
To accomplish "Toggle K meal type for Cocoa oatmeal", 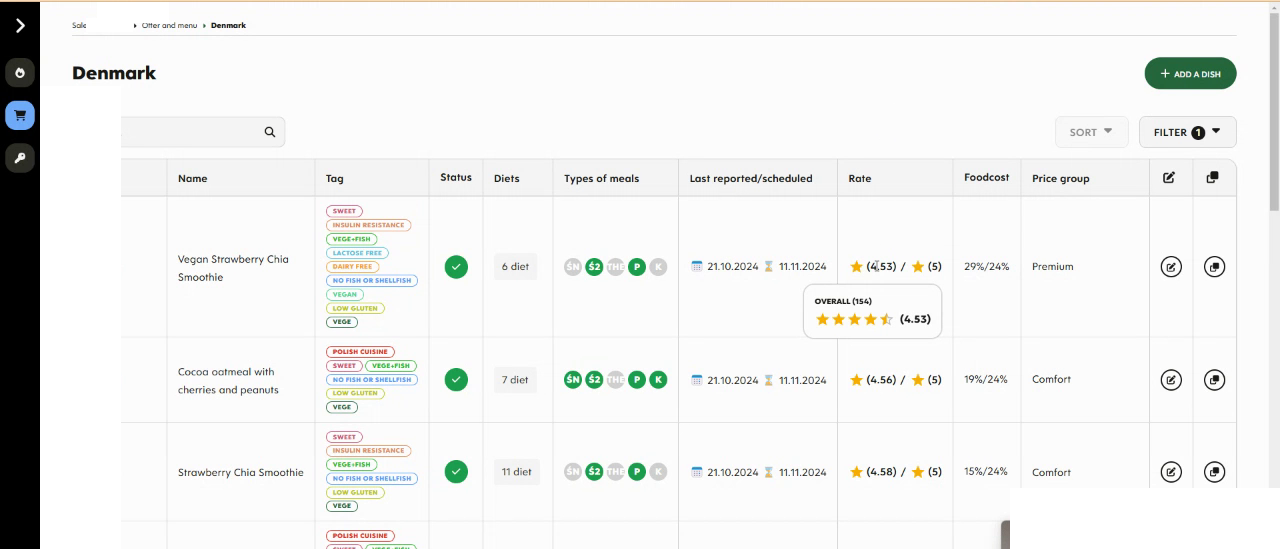I will coord(658,380).
